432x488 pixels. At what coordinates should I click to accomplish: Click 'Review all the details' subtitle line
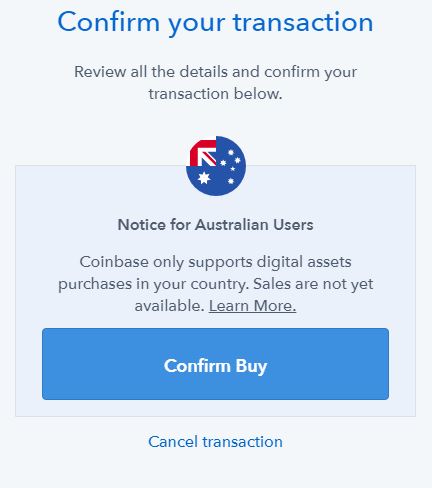pos(215,72)
